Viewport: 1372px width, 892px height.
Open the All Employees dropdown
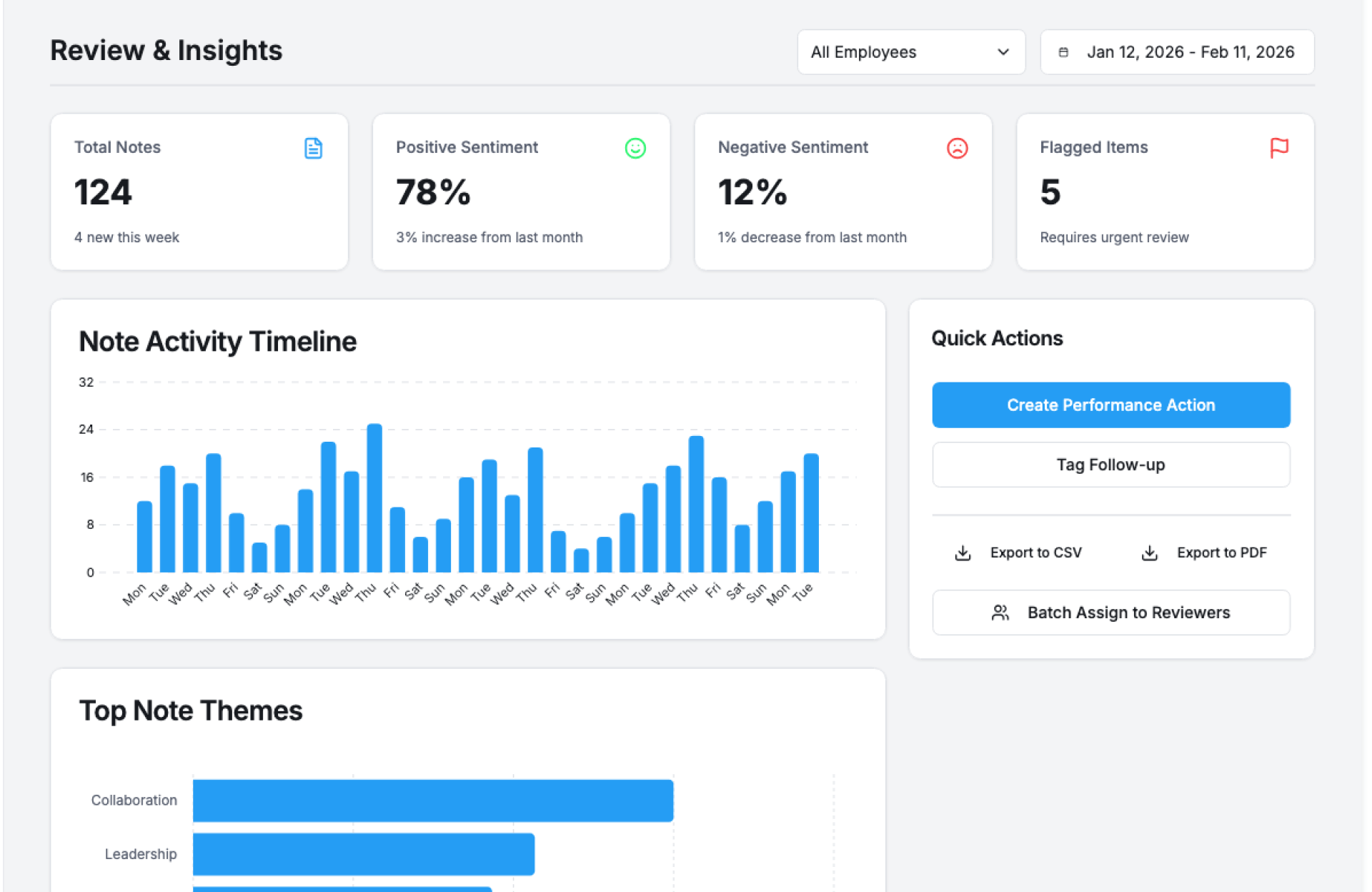tap(910, 52)
